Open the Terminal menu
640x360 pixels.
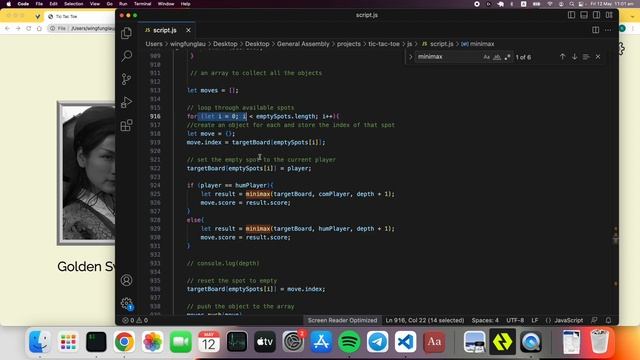coord(142,4)
